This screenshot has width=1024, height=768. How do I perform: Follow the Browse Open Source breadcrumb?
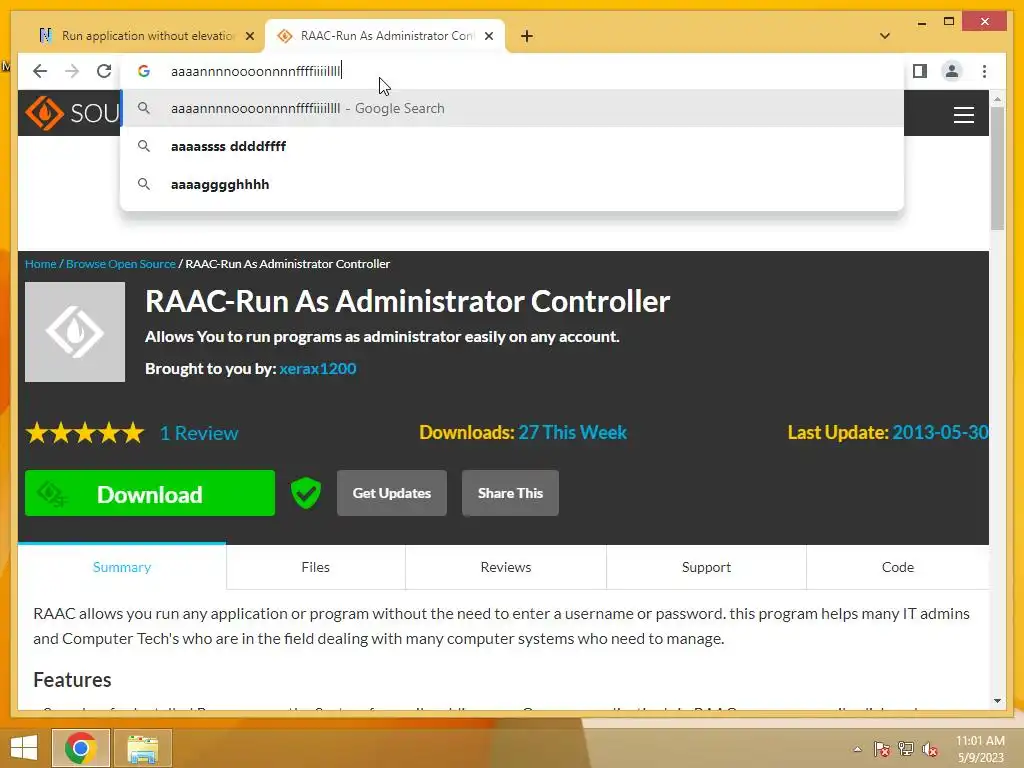(x=121, y=264)
